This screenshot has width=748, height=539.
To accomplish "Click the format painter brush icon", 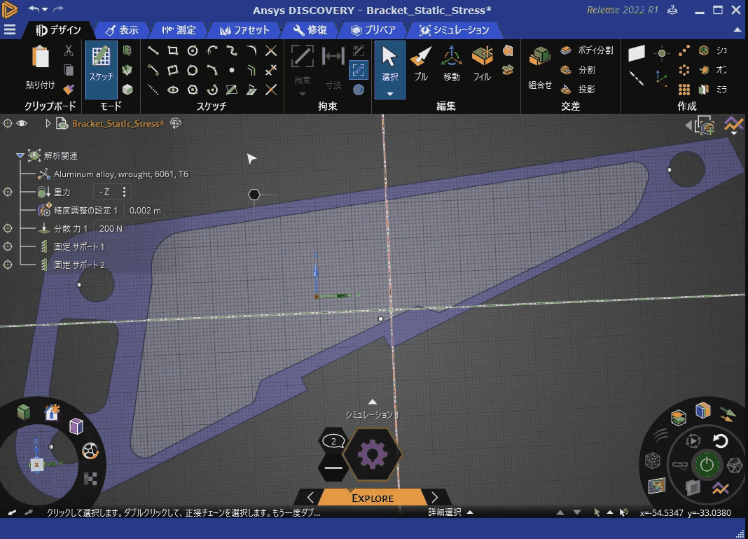I will 69,89.
